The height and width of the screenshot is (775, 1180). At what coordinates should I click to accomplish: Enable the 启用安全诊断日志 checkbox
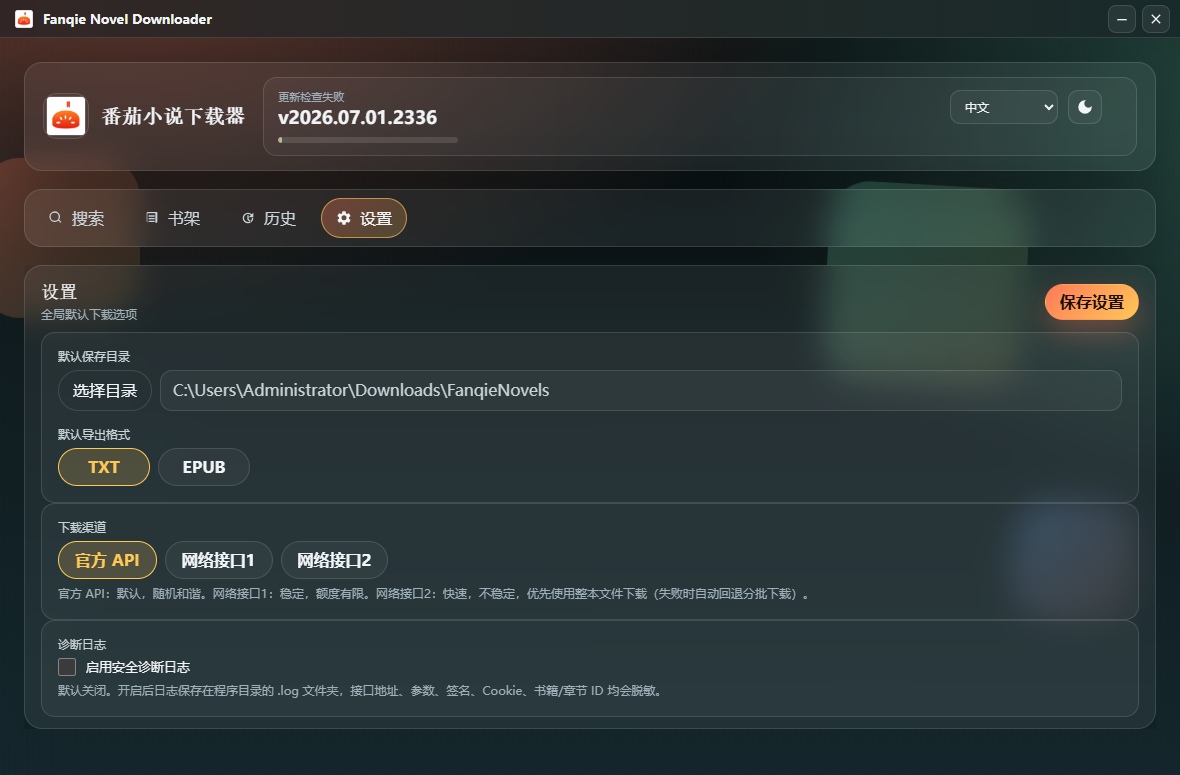(x=67, y=667)
